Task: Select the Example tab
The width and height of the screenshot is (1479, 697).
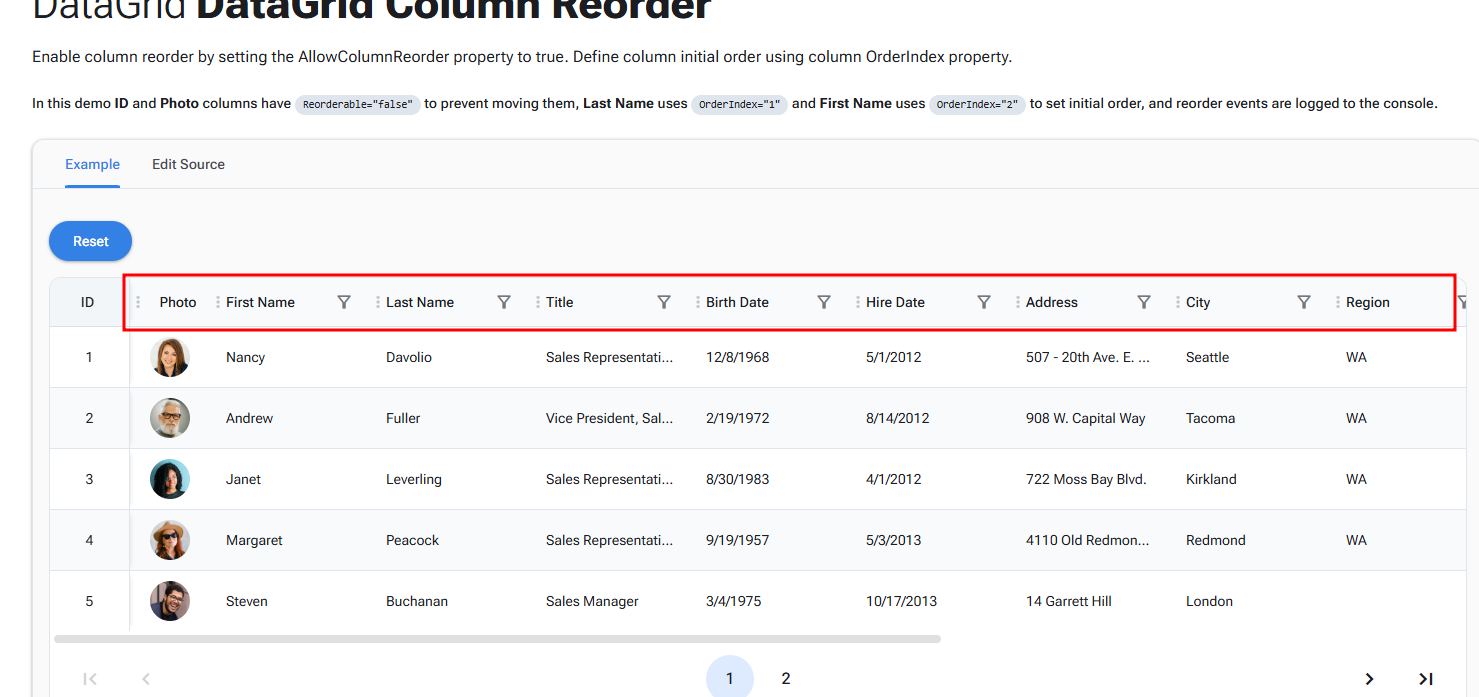Action: (92, 164)
